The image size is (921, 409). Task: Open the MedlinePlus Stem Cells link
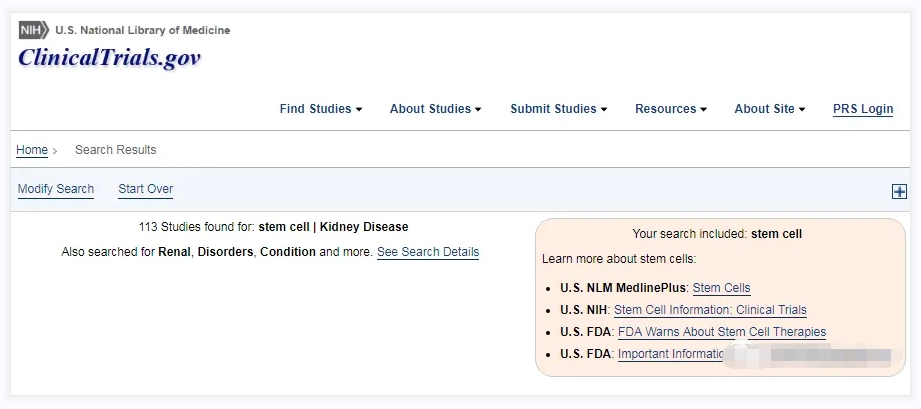(721, 288)
